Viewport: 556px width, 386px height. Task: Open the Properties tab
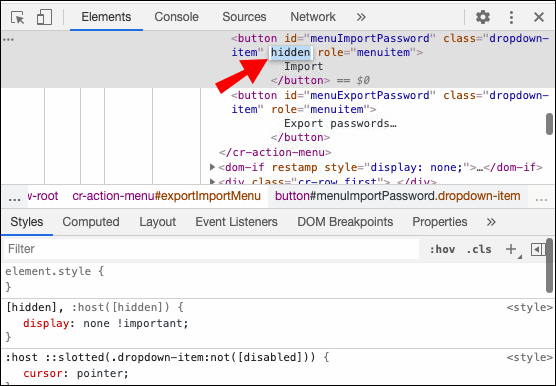coord(440,222)
